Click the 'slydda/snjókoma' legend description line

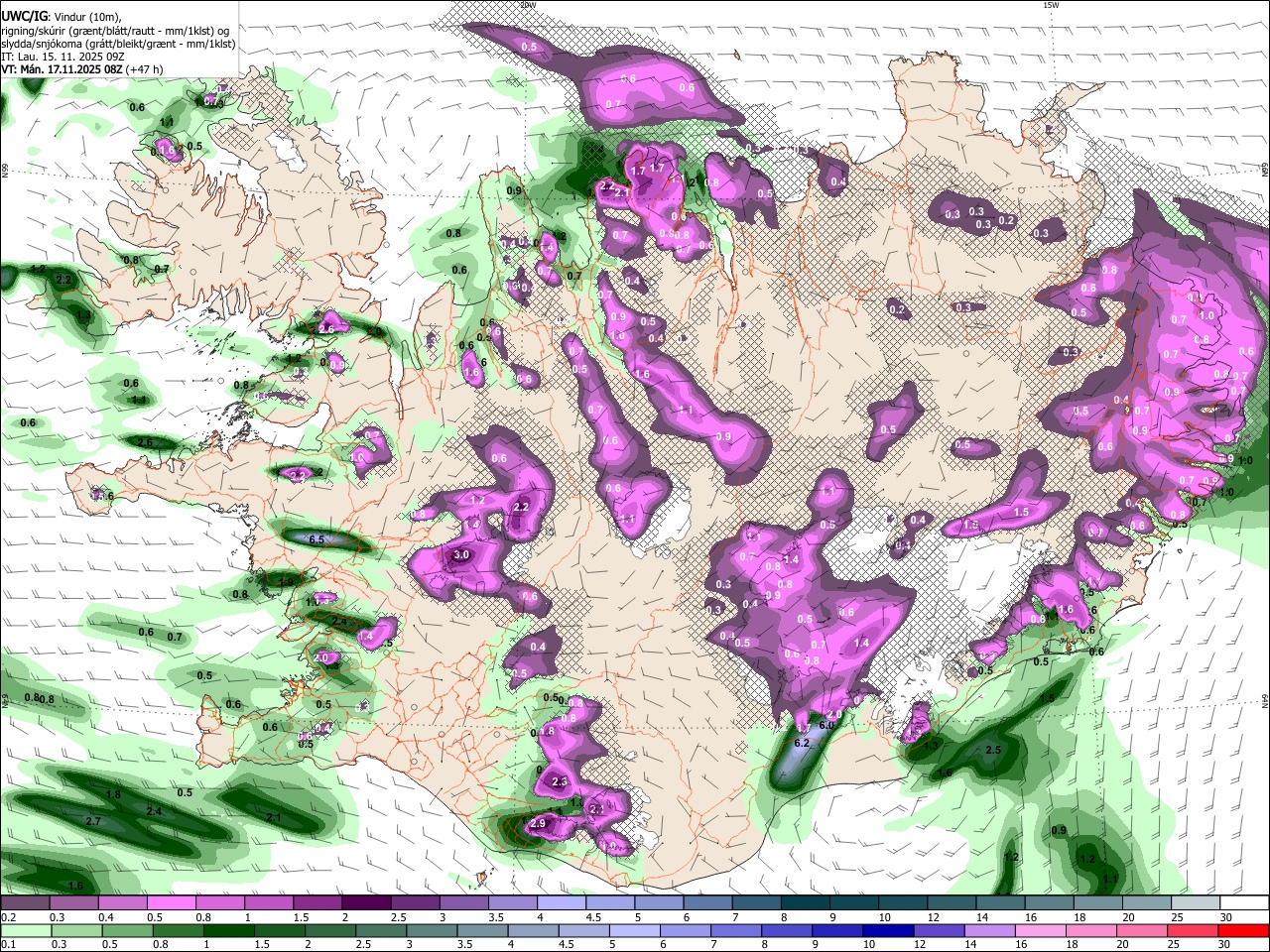coord(118,44)
